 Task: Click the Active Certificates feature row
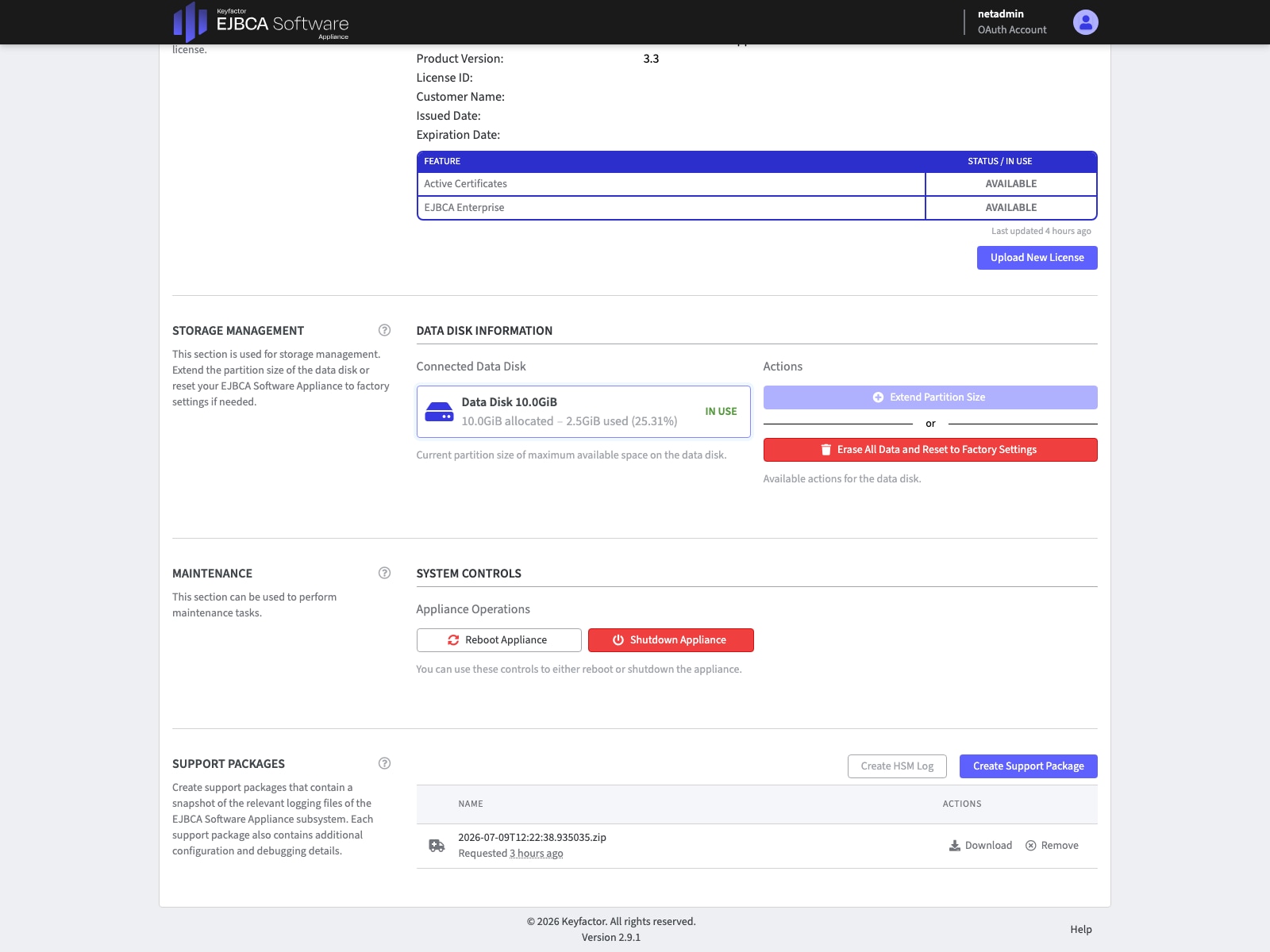point(756,184)
